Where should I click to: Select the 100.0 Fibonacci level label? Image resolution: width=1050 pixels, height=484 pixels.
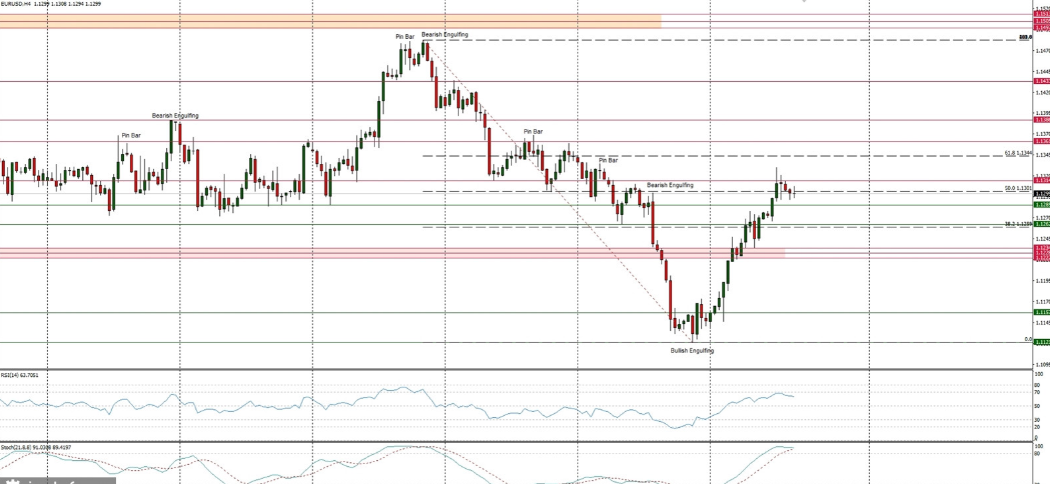[x=1024, y=37]
